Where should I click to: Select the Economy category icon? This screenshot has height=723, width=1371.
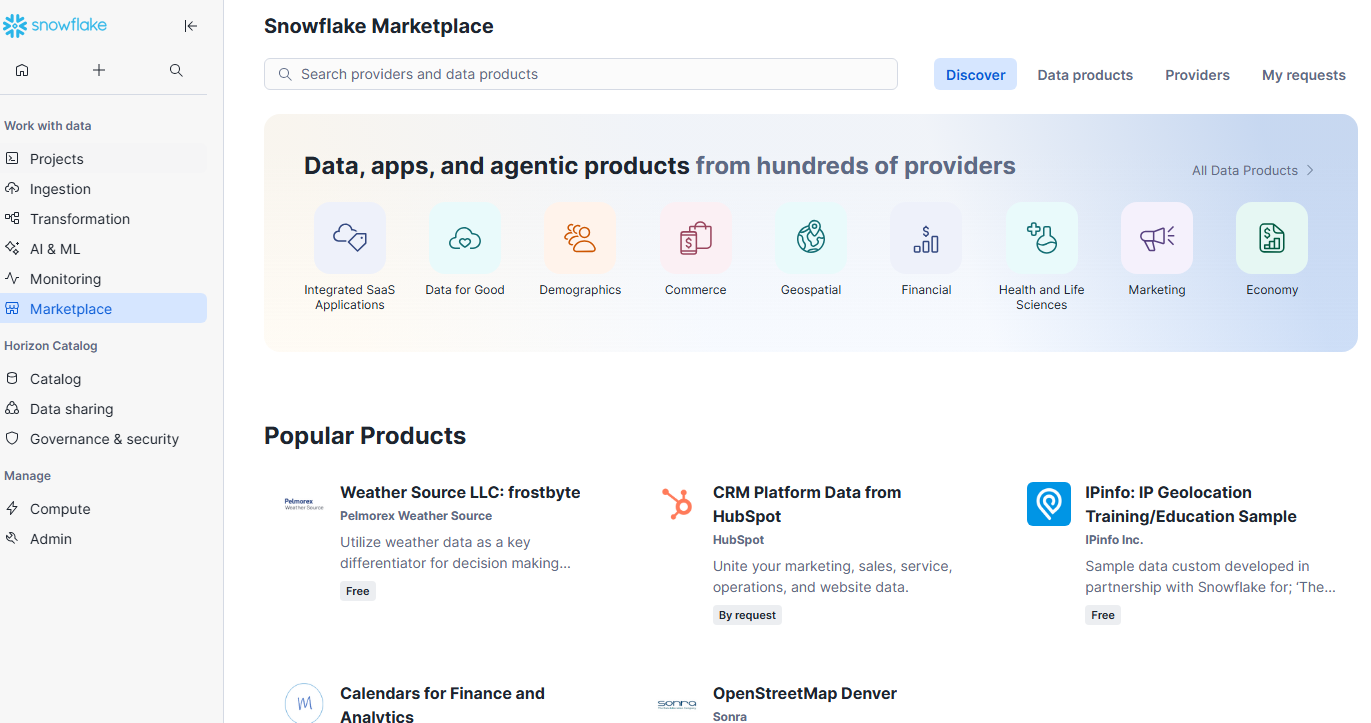[x=1272, y=238]
